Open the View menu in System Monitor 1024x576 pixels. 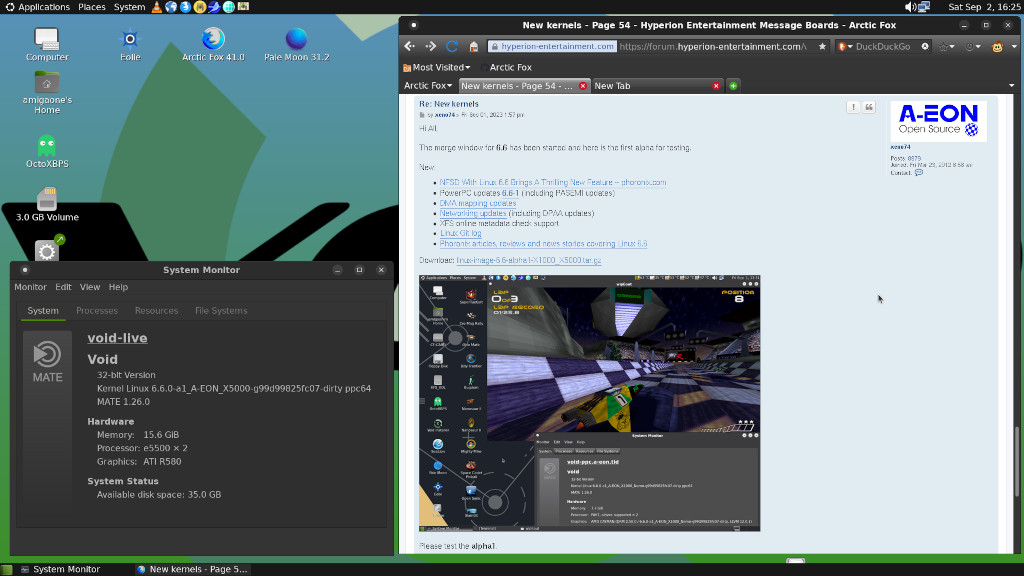point(89,287)
